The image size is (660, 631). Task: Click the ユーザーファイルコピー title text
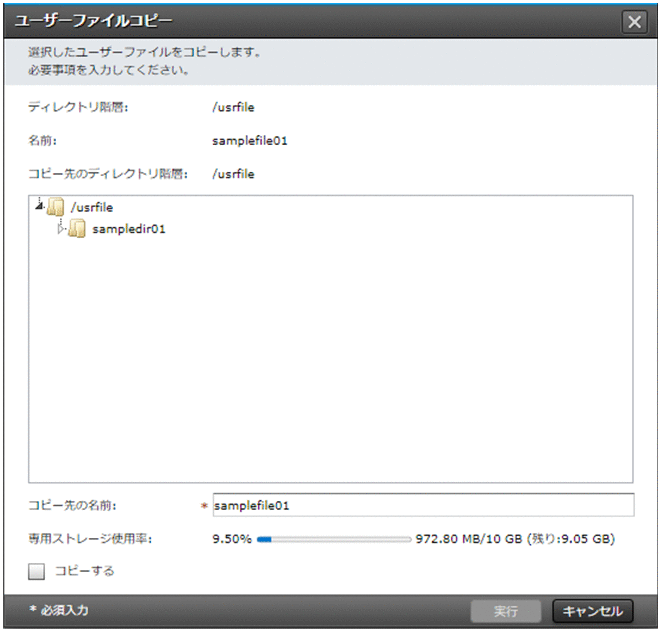point(93,21)
